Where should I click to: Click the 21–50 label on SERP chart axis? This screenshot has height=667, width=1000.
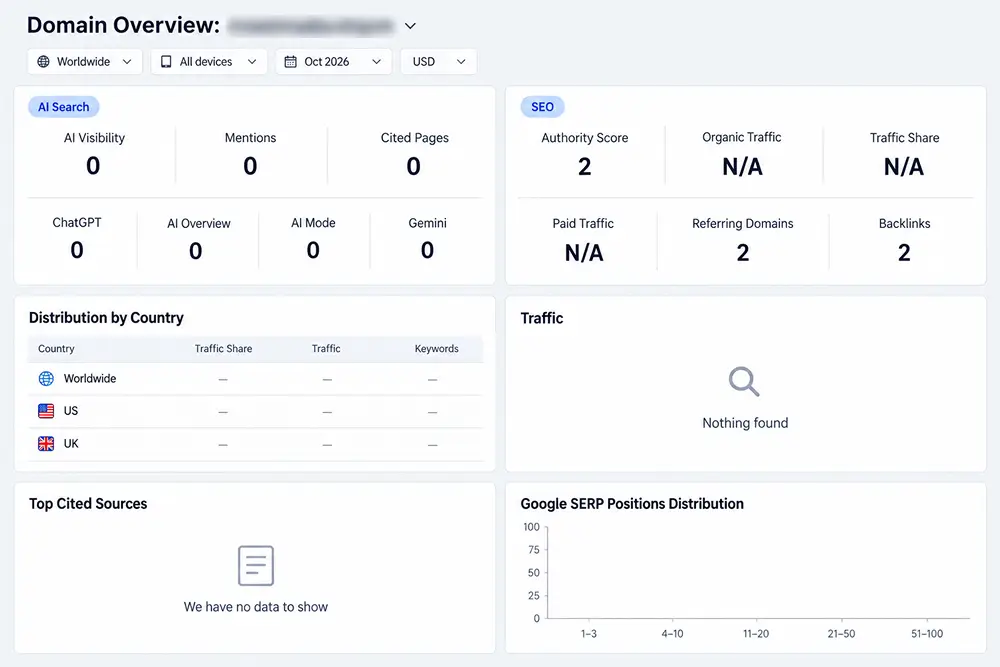(841, 634)
